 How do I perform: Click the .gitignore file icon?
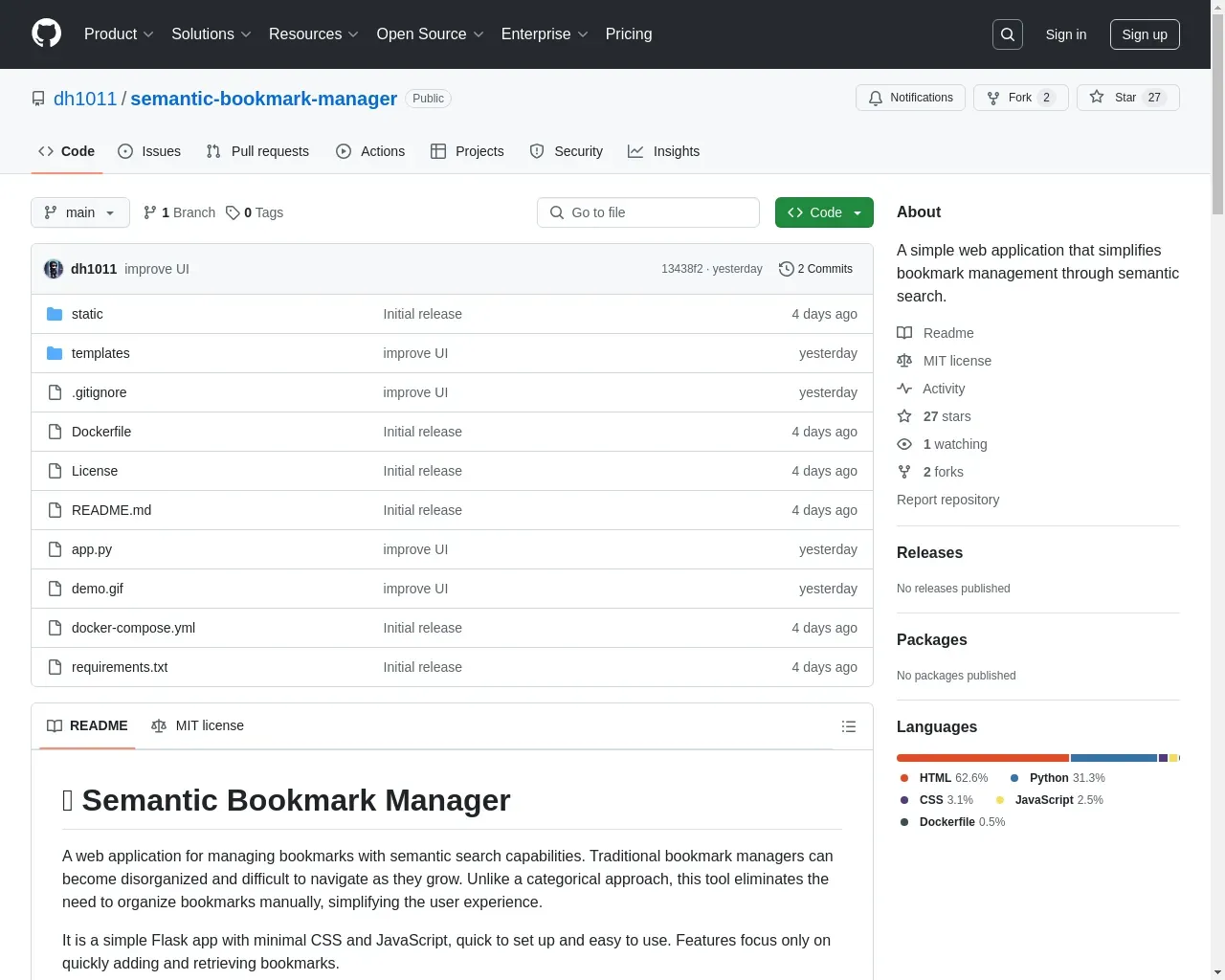[x=55, y=392]
